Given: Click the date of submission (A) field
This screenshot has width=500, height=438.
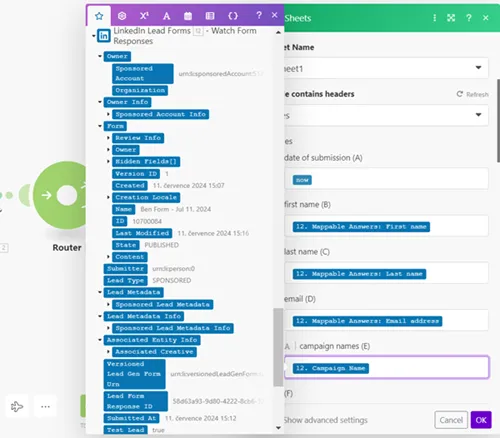Looking at the screenshot, I should pos(386,179).
